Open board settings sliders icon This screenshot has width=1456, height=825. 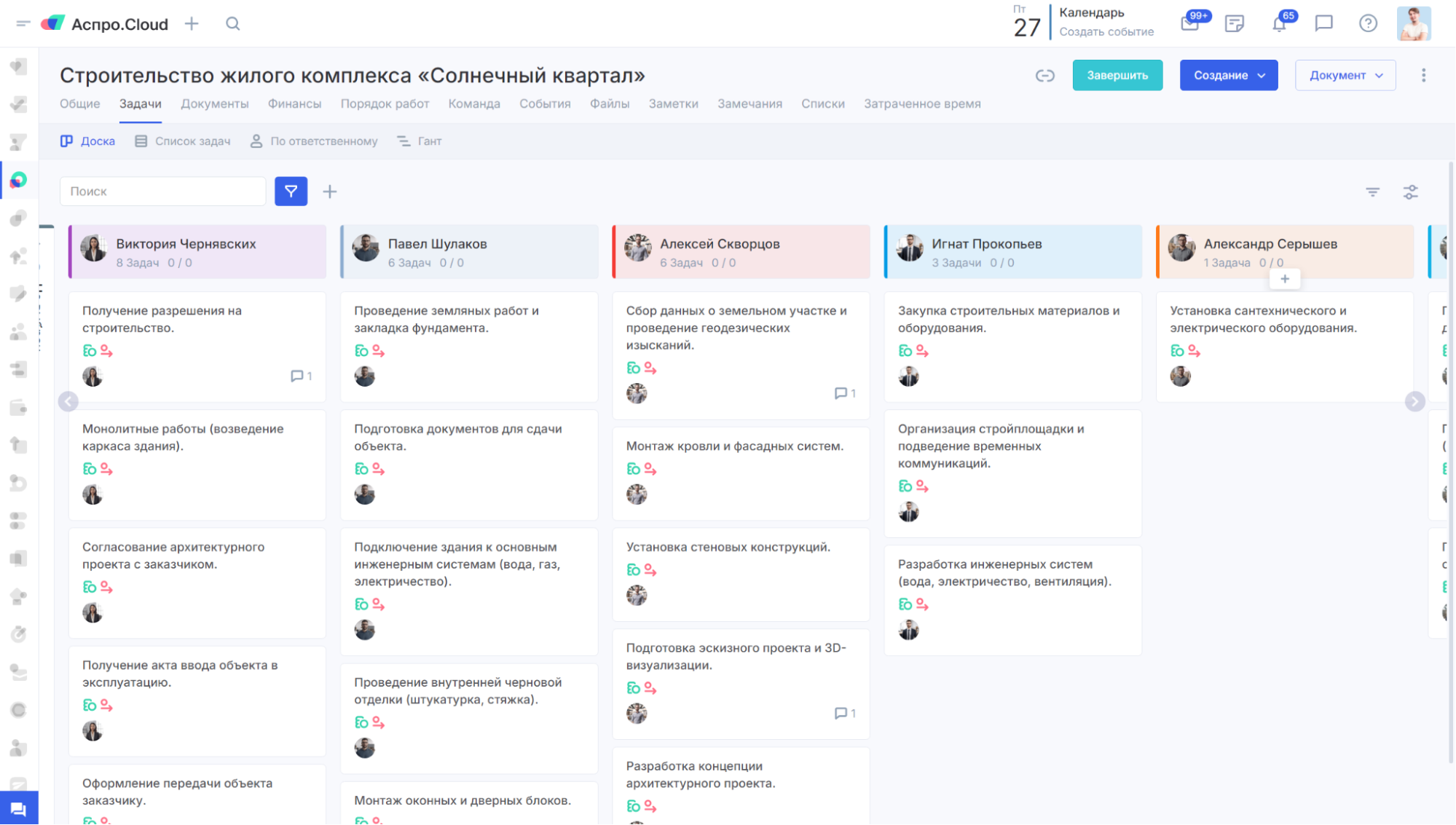(x=1411, y=192)
